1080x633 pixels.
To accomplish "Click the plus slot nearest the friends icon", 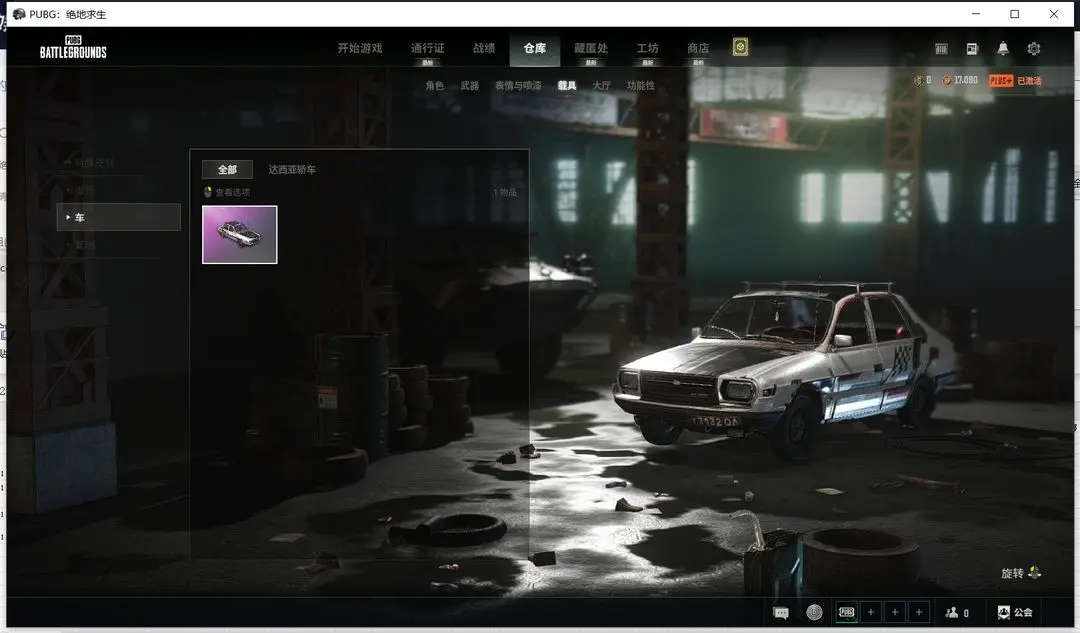I will tap(919, 612).
